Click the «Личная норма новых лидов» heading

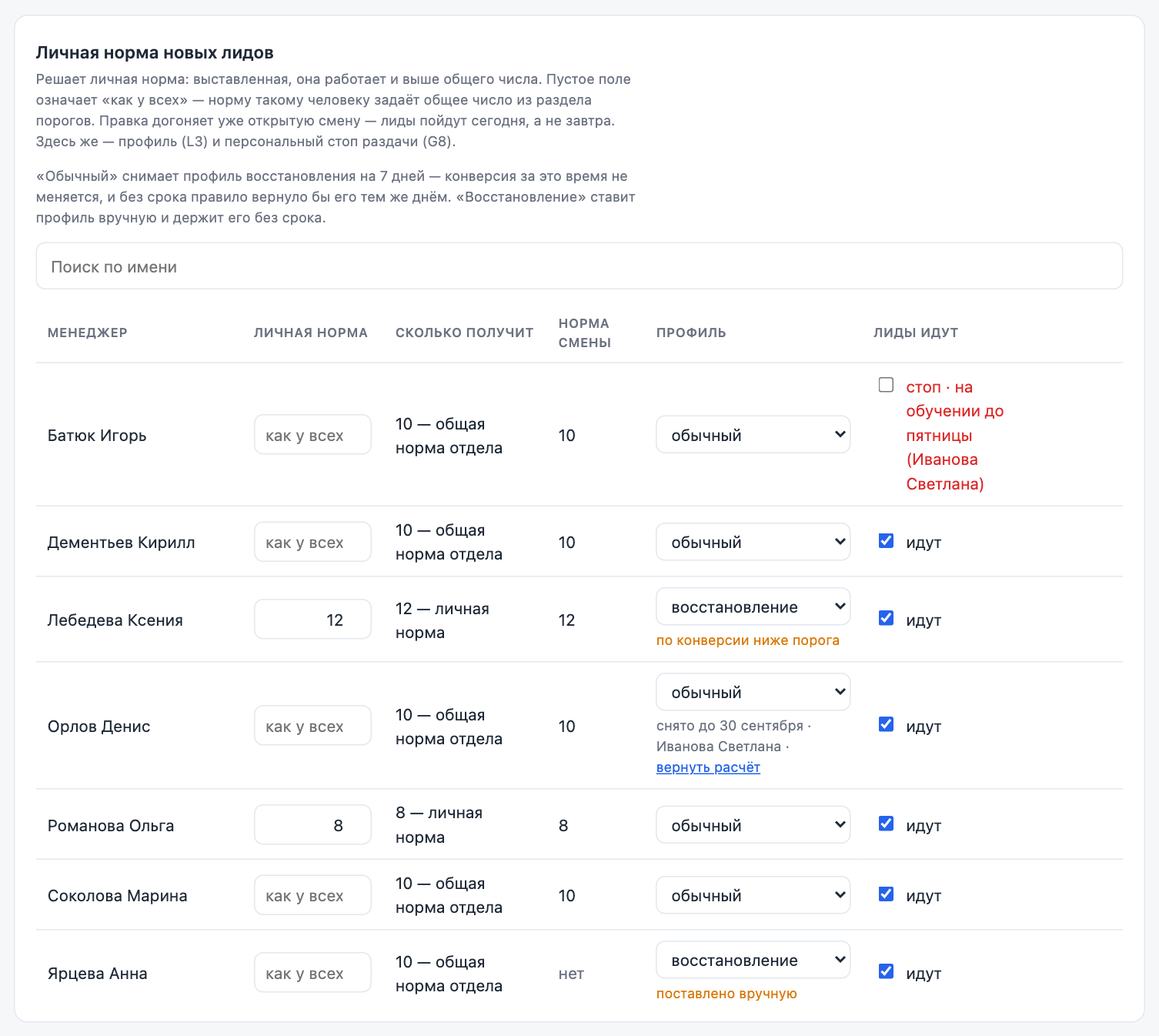155,52
